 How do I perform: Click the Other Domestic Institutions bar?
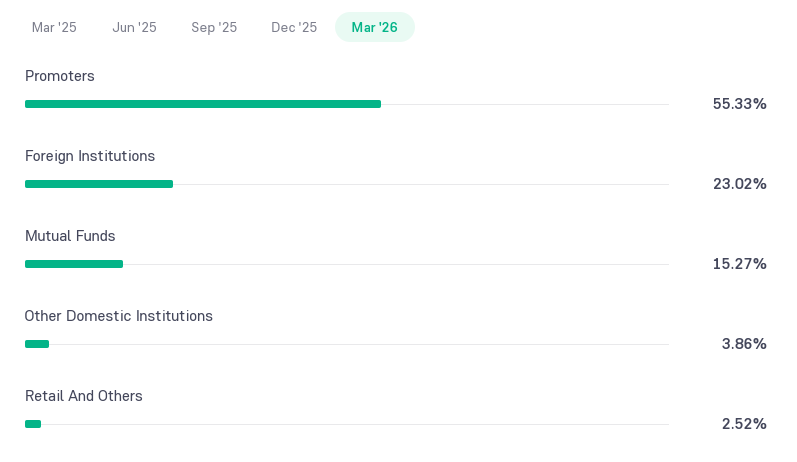37,344
